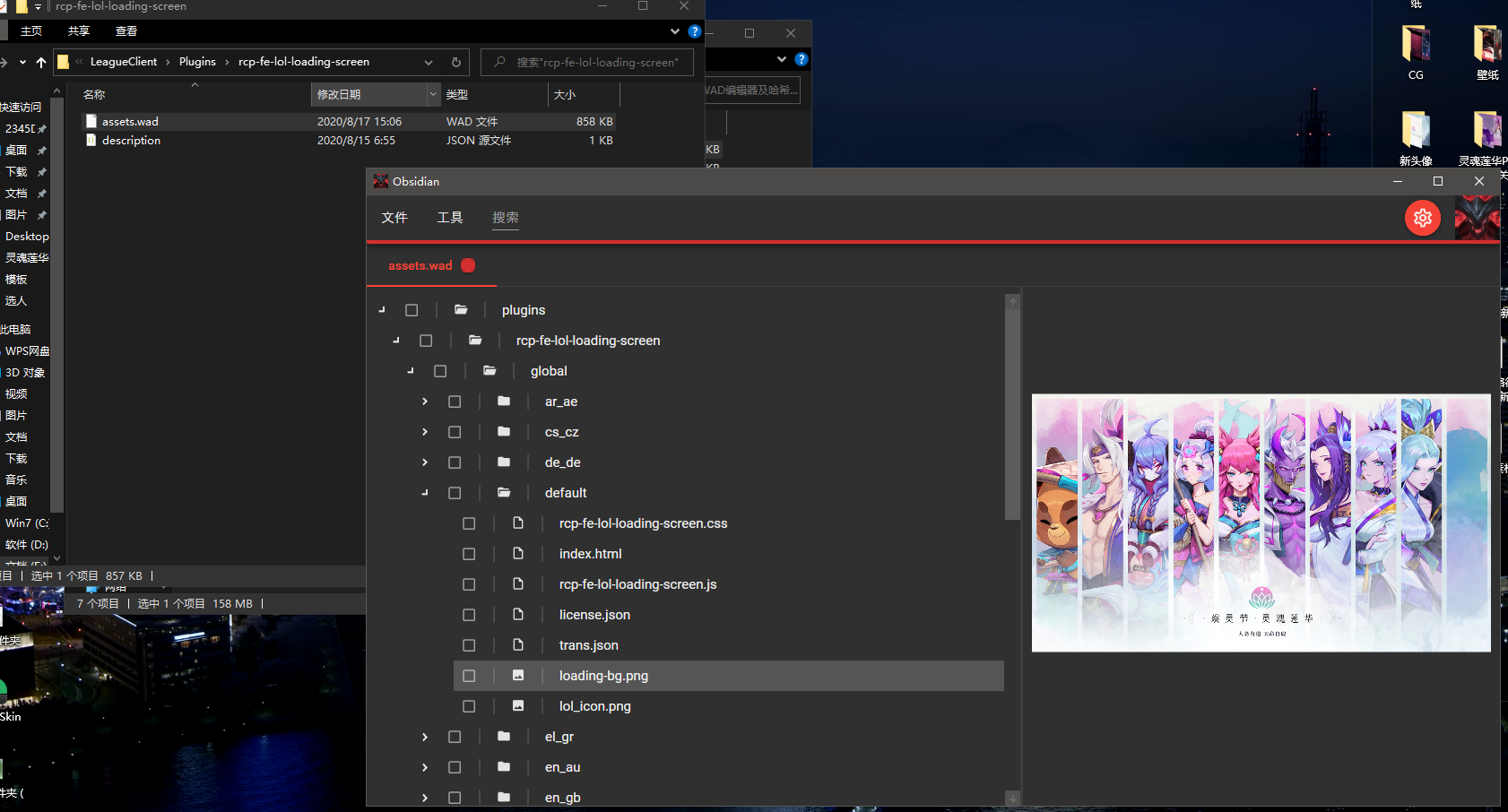Screen dimensions: 1508x812
Task: Click the file icon of trans.json
Action: click(x=518, y=645)
